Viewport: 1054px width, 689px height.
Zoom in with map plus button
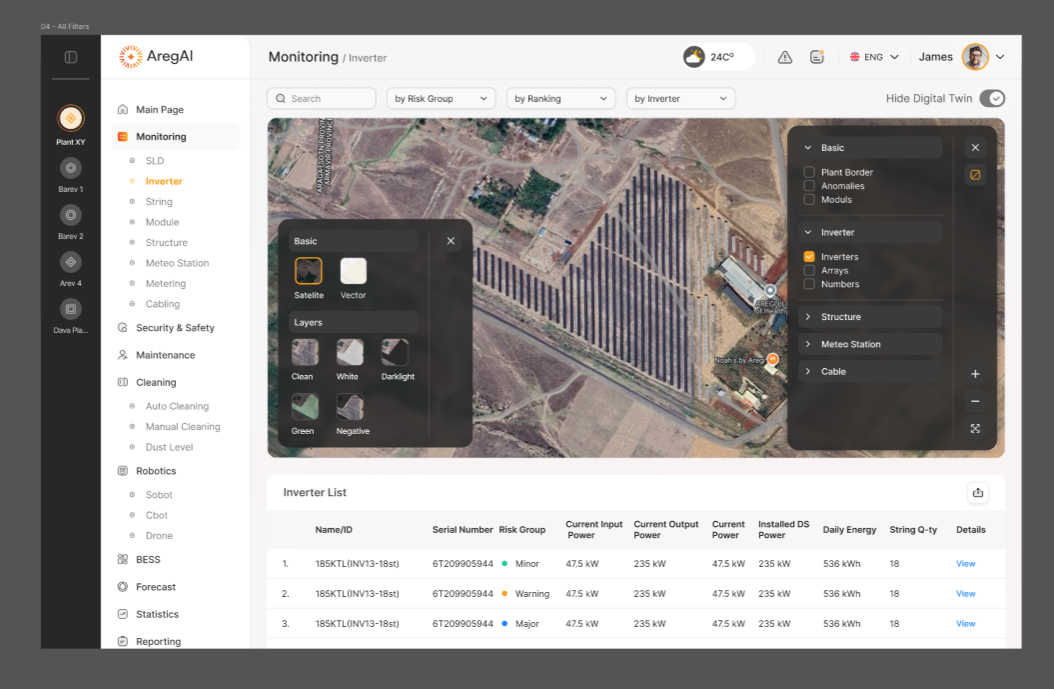(975, 374)
